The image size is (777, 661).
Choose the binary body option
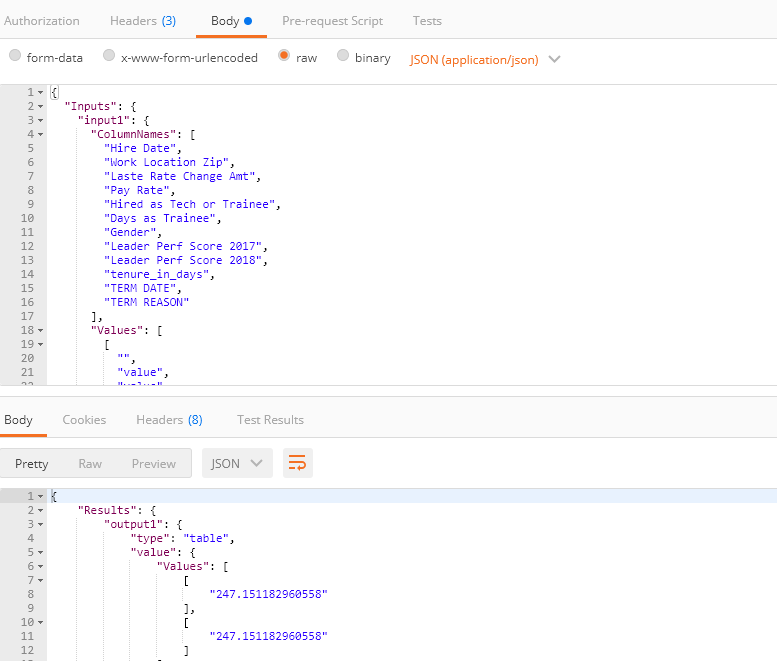tap(344, 57)
